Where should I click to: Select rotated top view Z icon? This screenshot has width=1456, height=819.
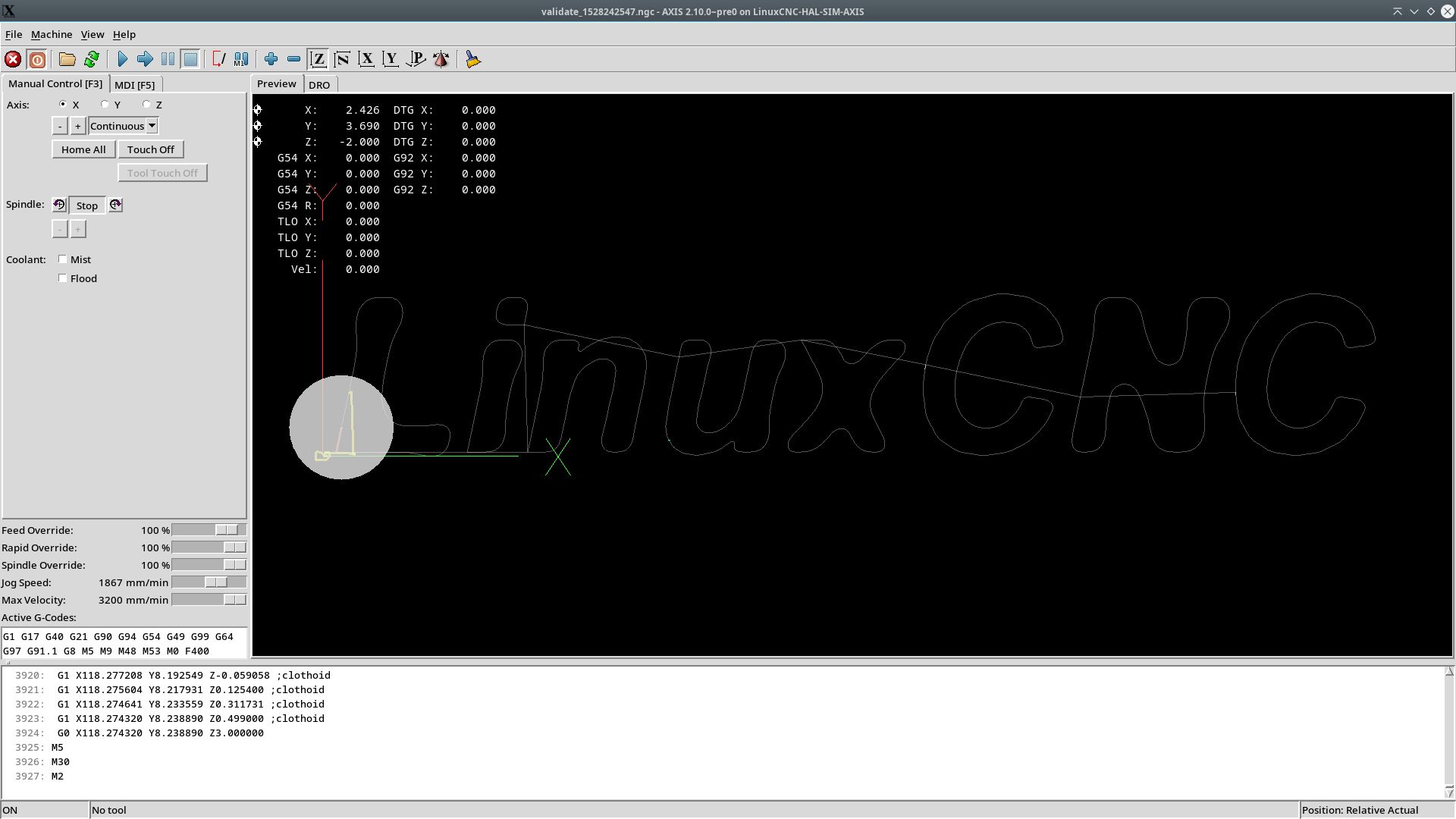pos(342,59)
